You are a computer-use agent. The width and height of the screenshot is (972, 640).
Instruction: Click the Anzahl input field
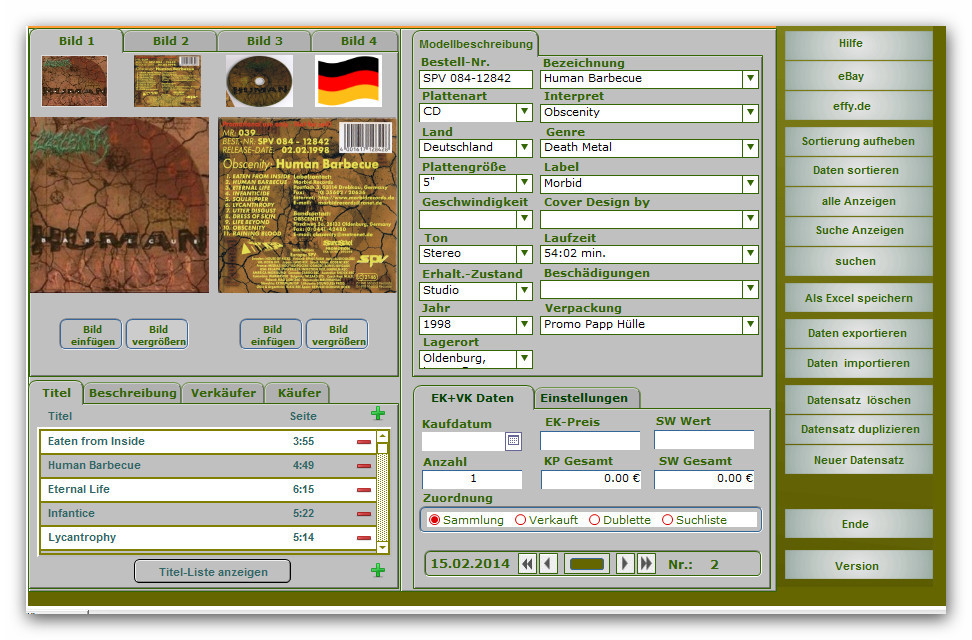tap(472, 479)
